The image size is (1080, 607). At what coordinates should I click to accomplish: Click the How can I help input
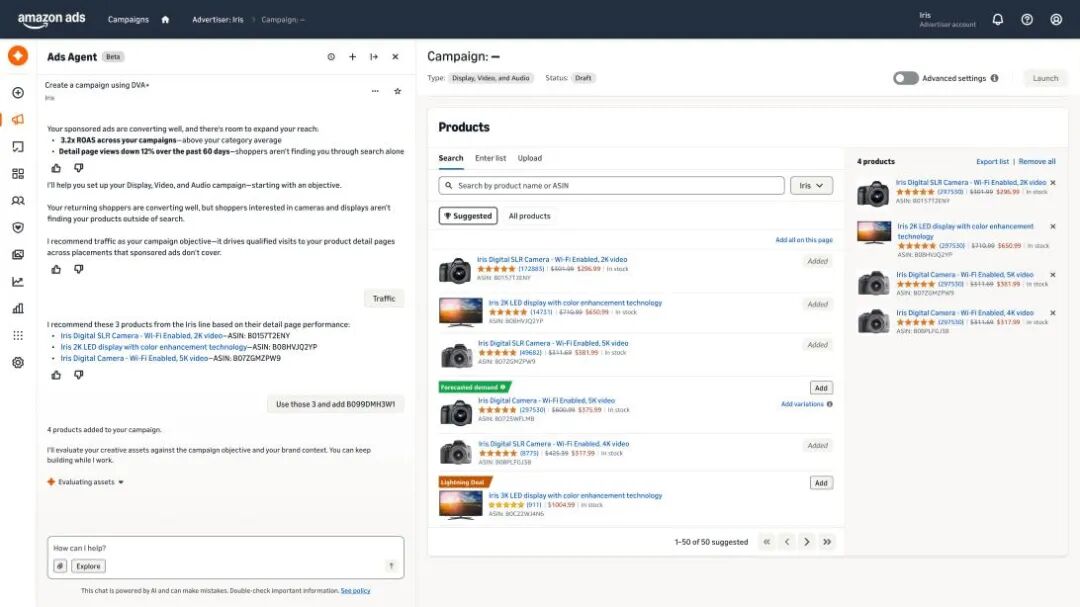pyautogui.click(x=226, y=548)
